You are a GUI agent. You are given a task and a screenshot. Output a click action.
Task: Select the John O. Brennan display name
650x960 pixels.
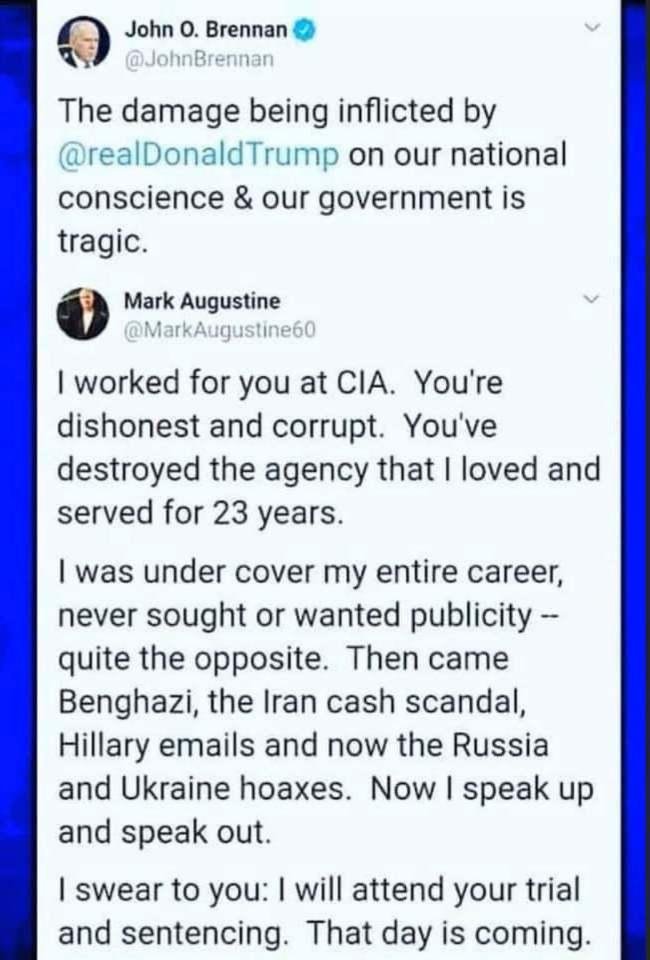tap(206, 29)
